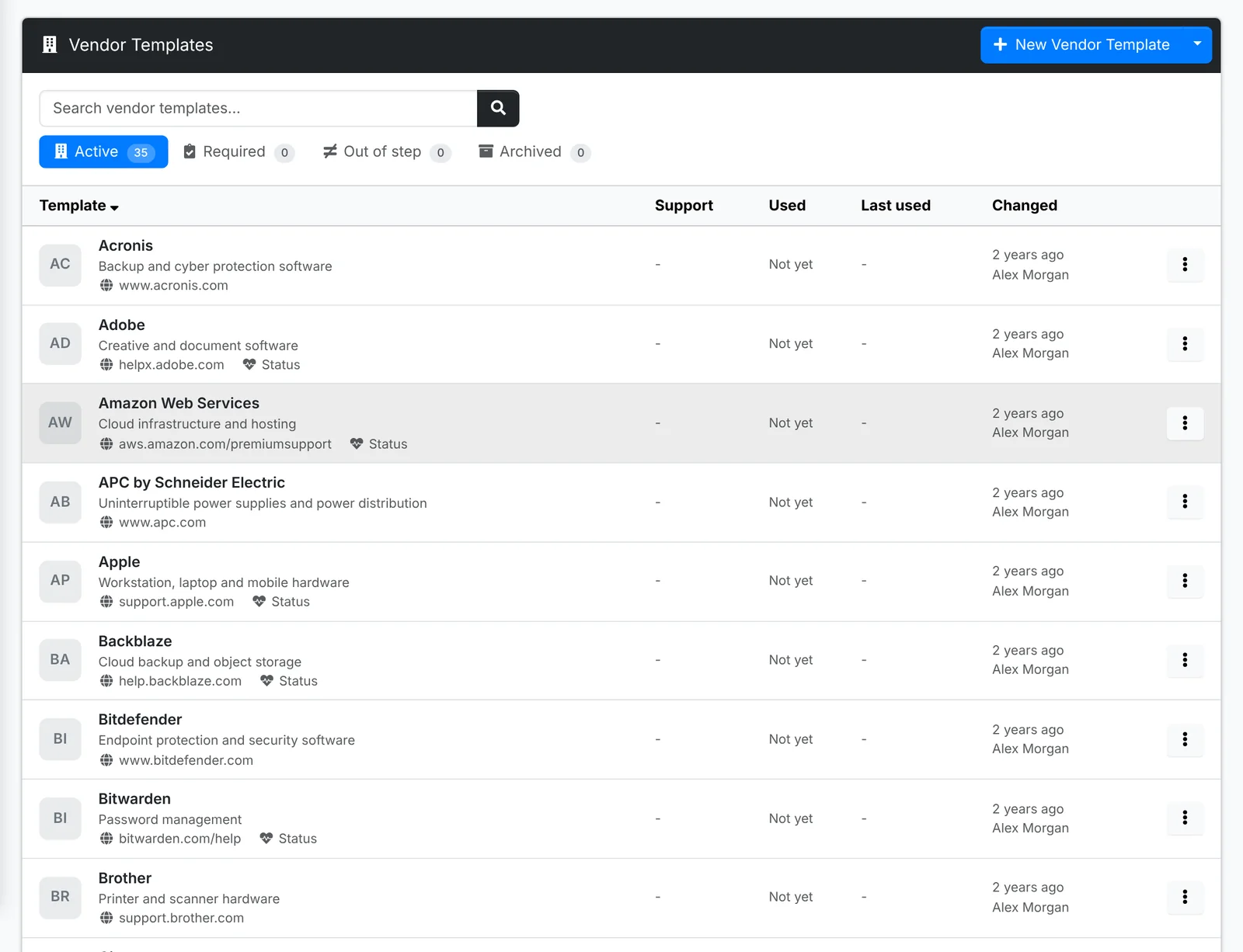Screen dimensions: 1243x952
Task: Switch to the Required tab
Action: [239, 151]
